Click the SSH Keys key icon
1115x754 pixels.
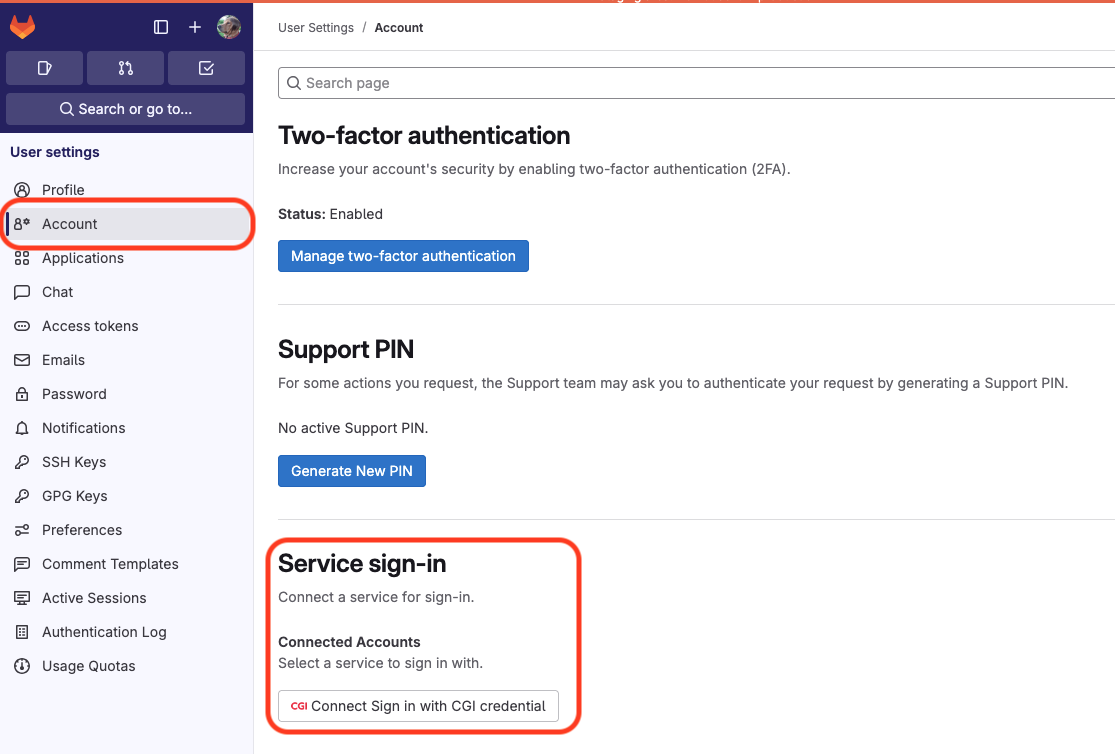22,462
